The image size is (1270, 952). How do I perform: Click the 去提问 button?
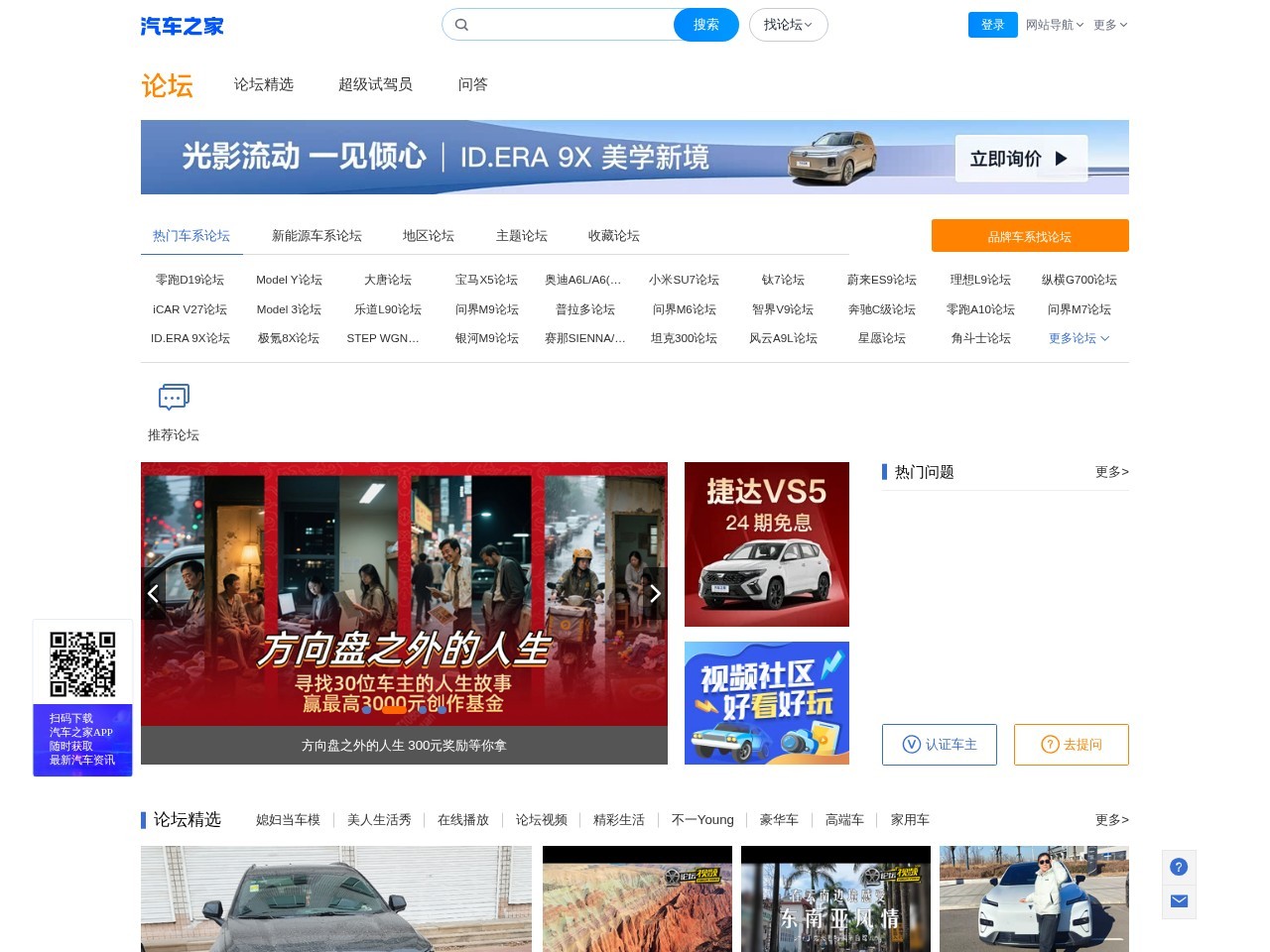(1072, 745)
